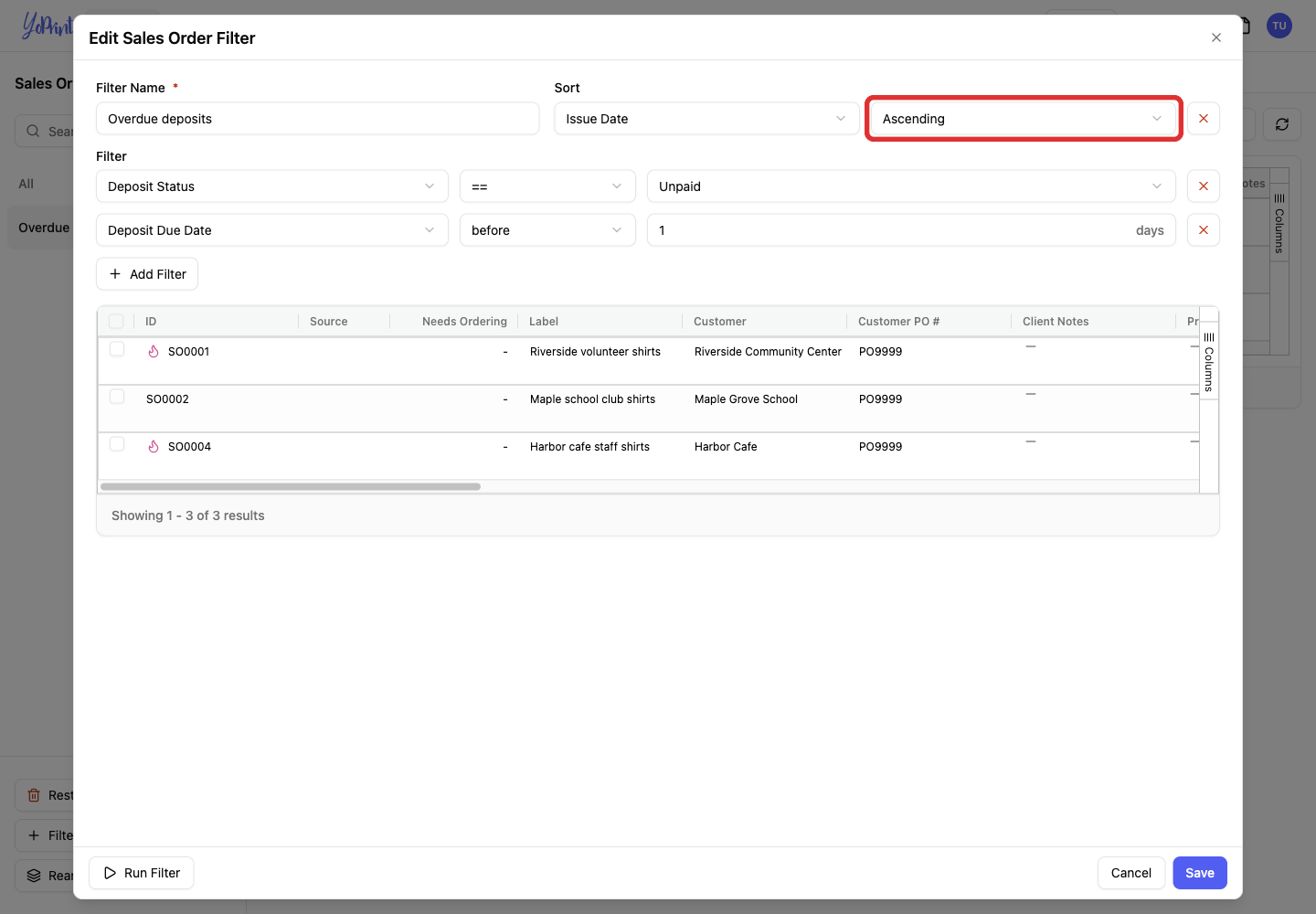Sort by the Label column header

(544, 322)
